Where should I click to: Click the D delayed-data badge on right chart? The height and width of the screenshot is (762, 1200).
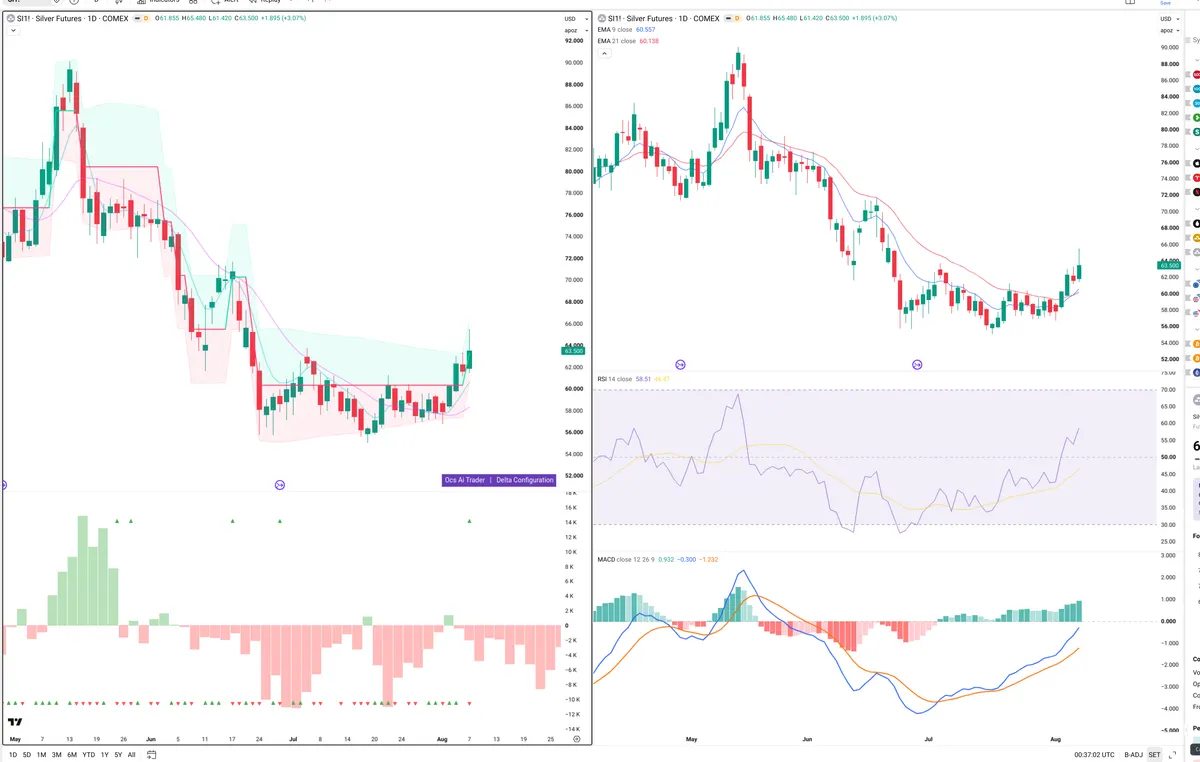[x=737, y=18]
